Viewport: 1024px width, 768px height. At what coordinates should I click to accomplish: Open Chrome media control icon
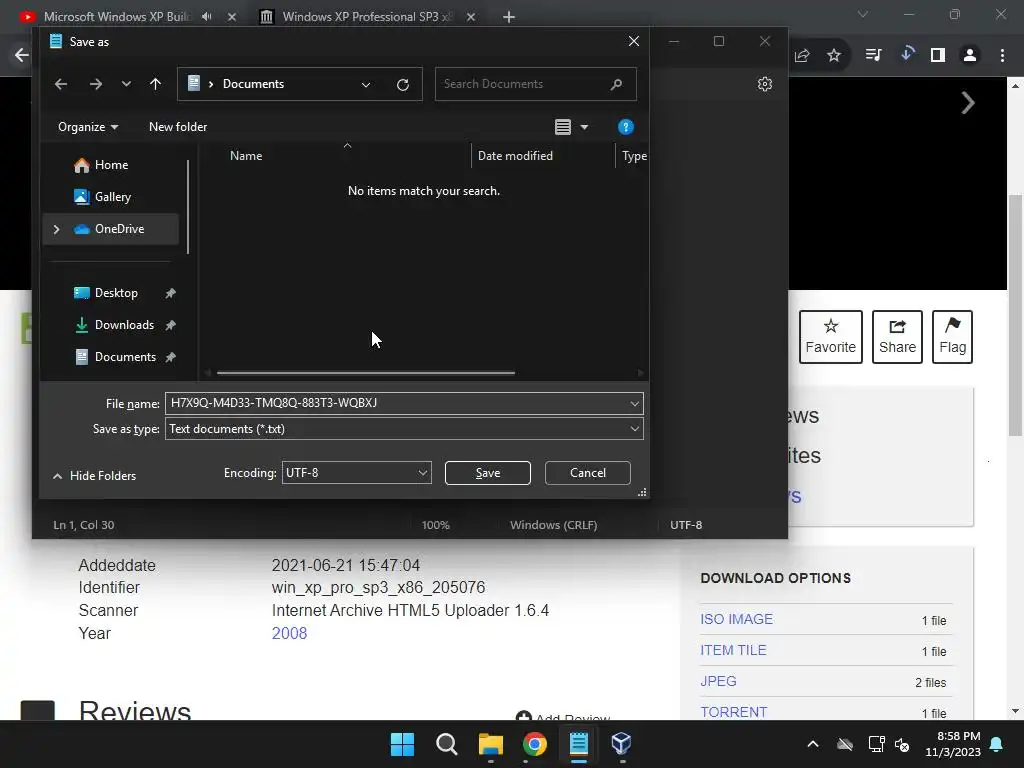[873, 55]
